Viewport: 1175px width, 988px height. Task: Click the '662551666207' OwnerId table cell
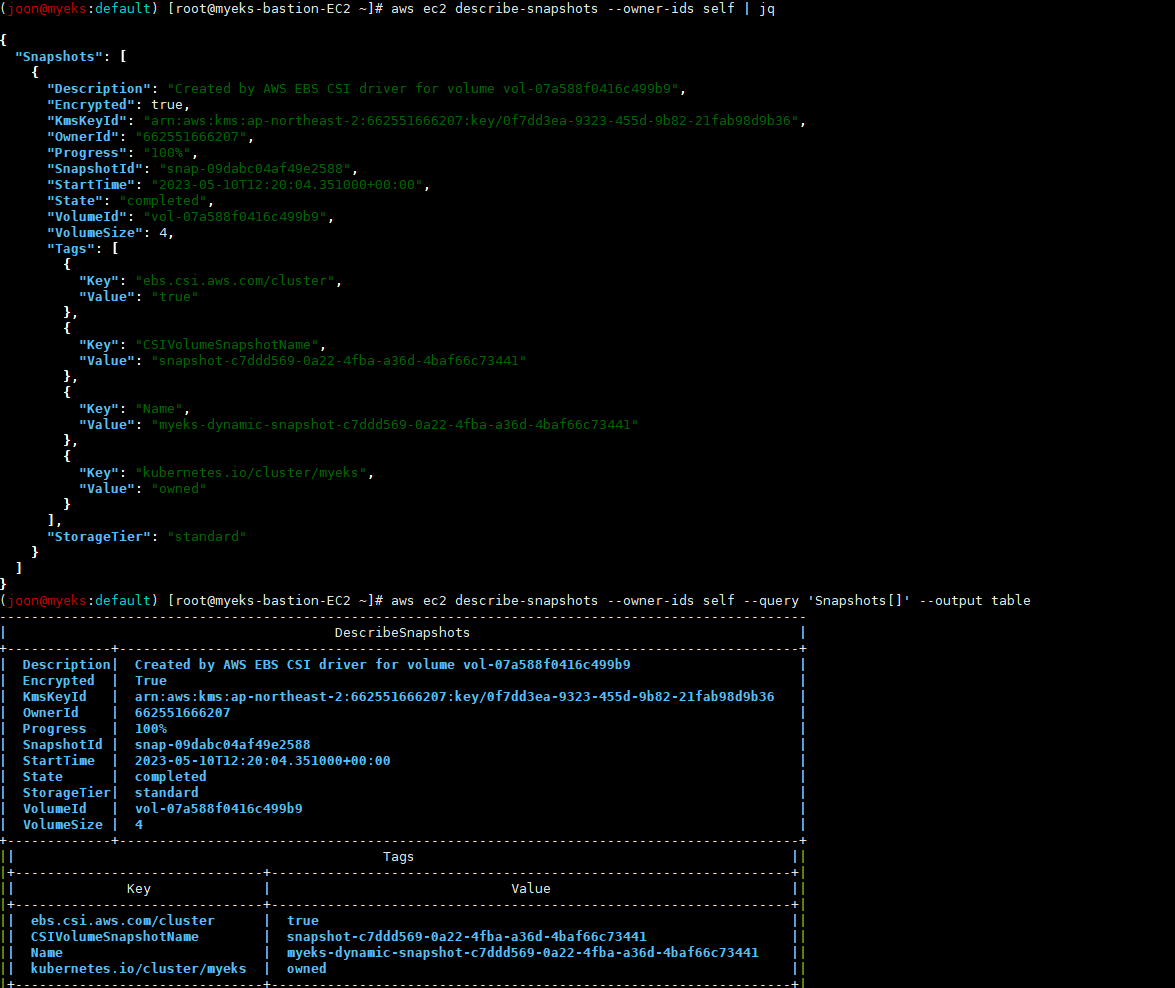tap(182, 713)
